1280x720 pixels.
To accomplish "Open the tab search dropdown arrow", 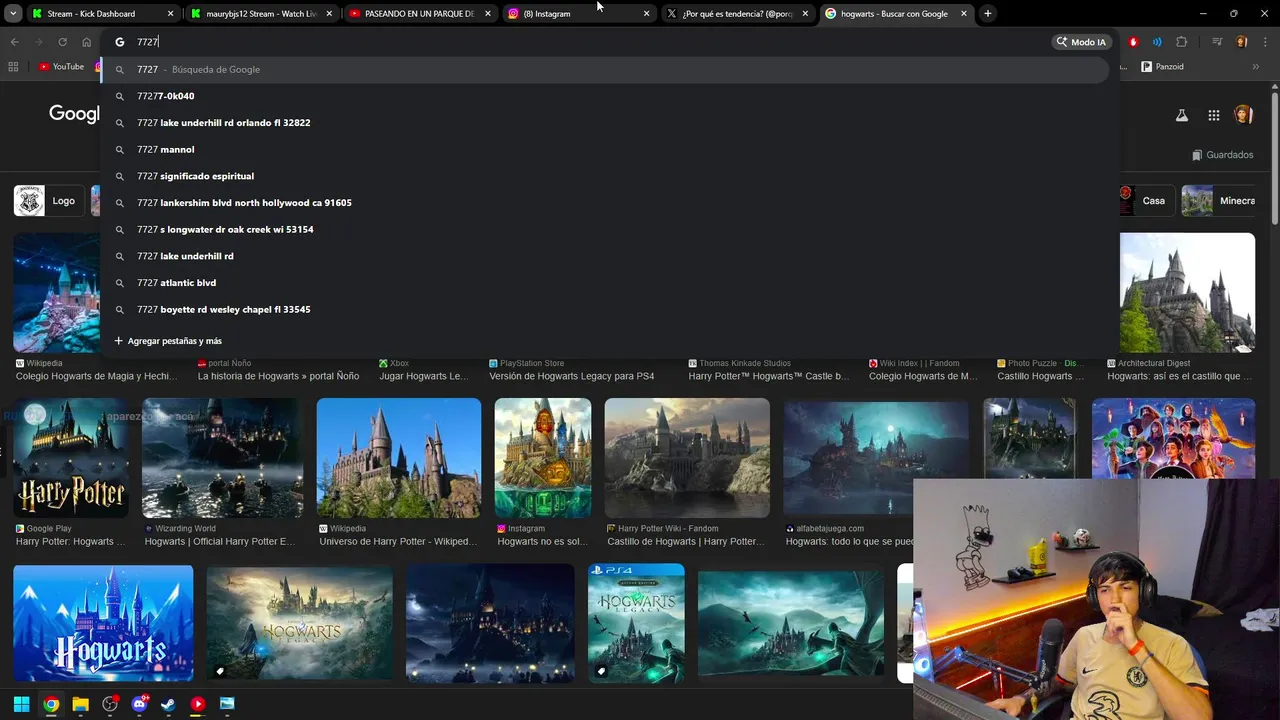I will [x=12, y=14].
